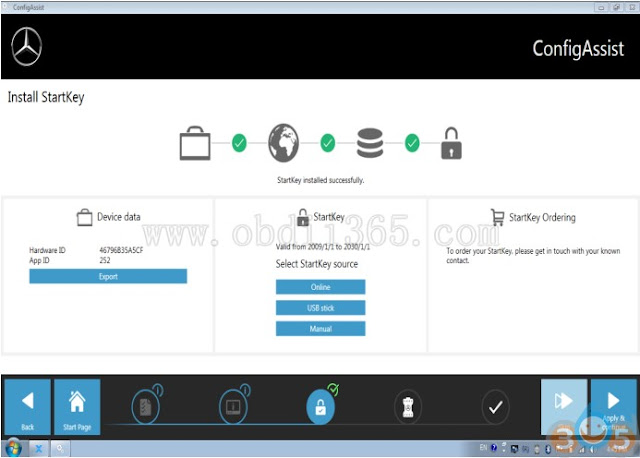Image resolution: width=640 pixels, height=458 pixels.
Task: Click the App ID value 252
Action: pos(105,260)
